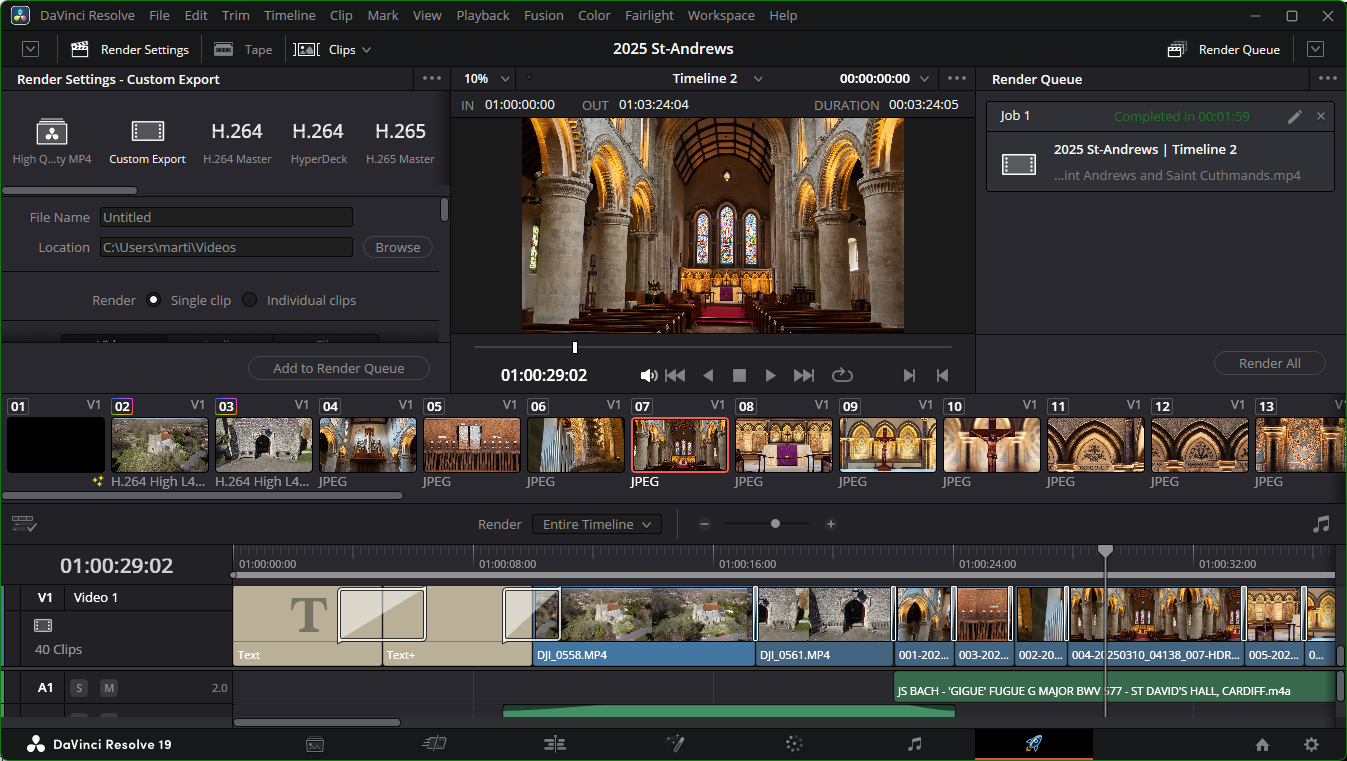Open the Fairlight page music icon

click(x=914, y=744)
